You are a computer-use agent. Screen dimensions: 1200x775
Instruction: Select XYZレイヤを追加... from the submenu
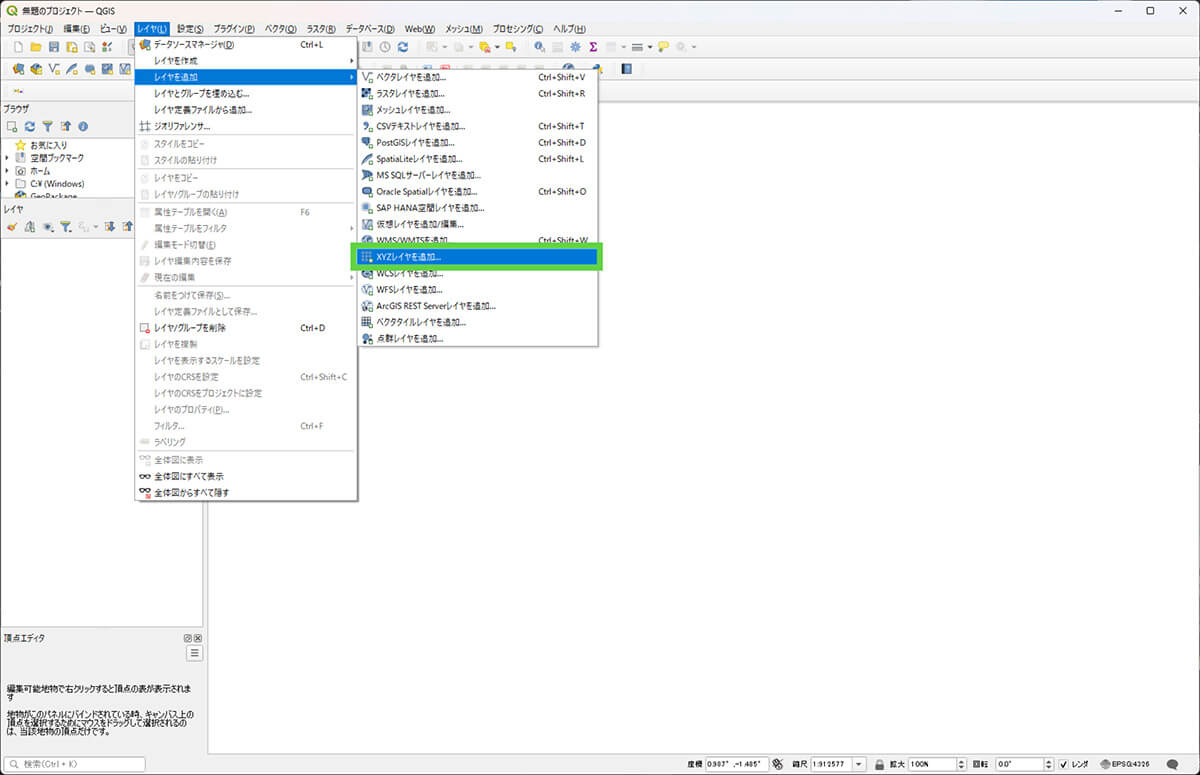coord(478,257)
